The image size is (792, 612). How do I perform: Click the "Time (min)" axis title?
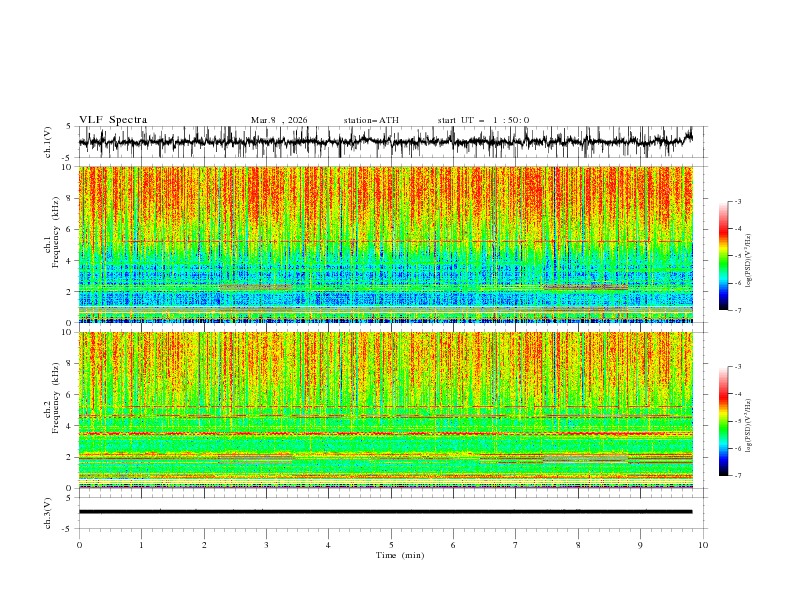pos(400,555)
